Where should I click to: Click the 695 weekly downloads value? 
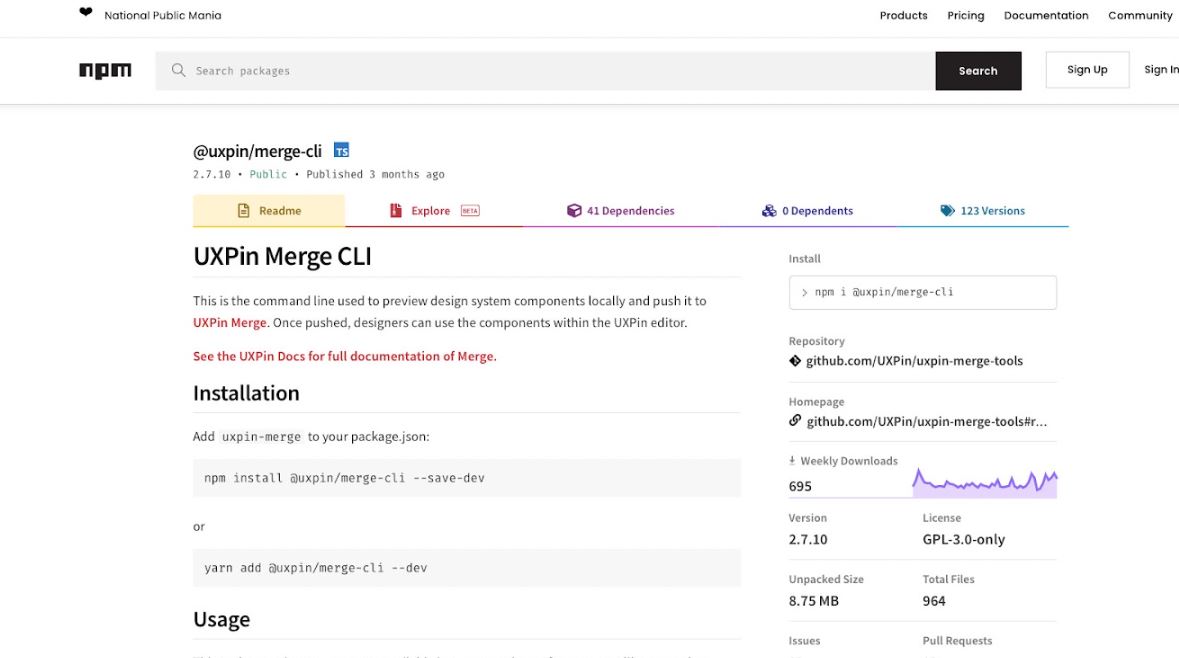coord(800,487)
